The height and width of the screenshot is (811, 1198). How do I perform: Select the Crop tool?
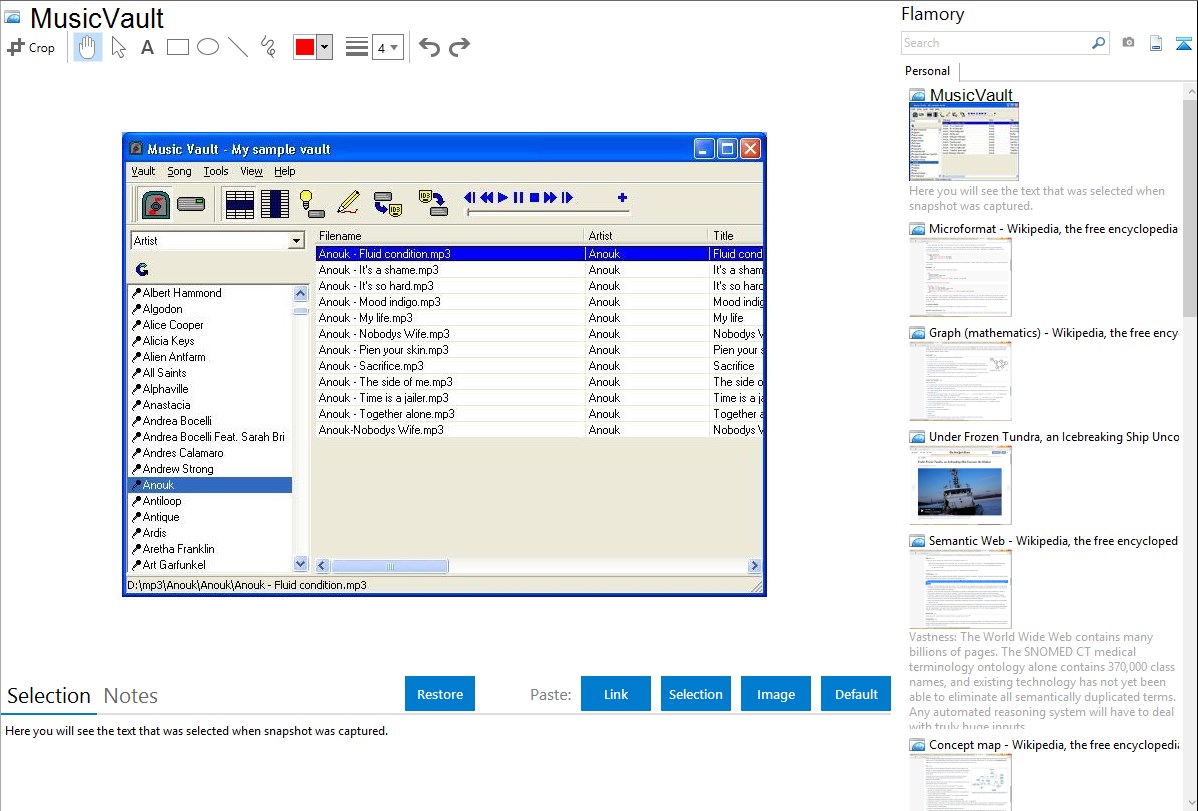click(x=31, y=47)
